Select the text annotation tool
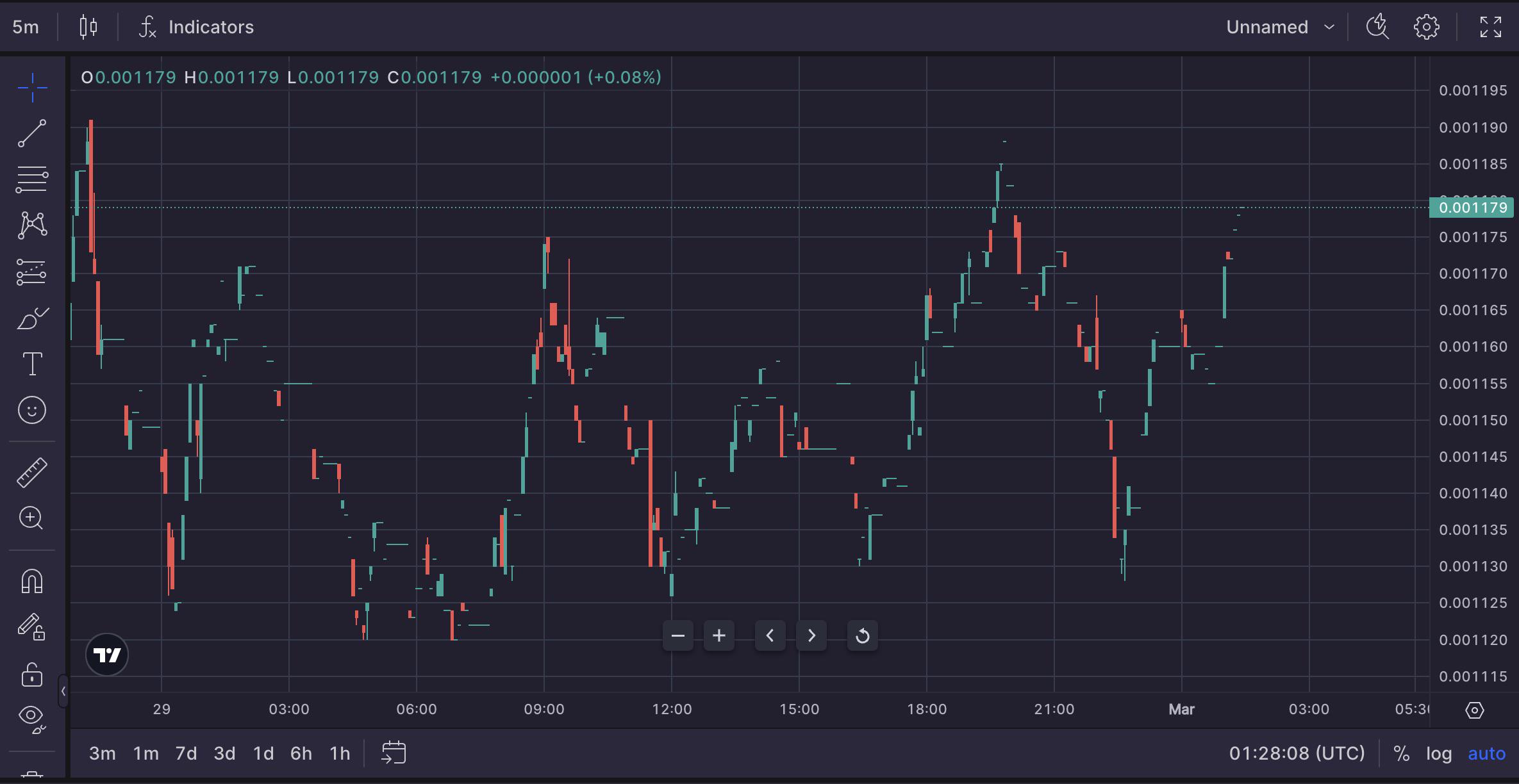The height and width of the screenshot is (784, 1519). click(x=32, y=364)
